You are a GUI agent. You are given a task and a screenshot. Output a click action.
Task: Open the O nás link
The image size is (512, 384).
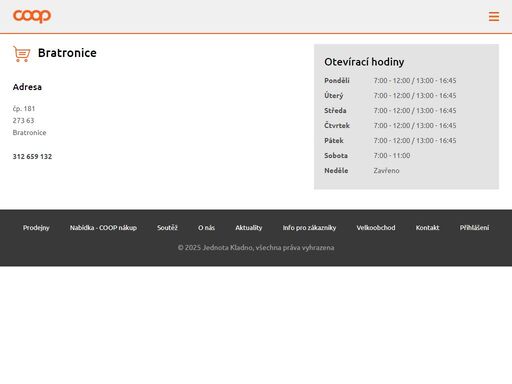pos(206,228)
